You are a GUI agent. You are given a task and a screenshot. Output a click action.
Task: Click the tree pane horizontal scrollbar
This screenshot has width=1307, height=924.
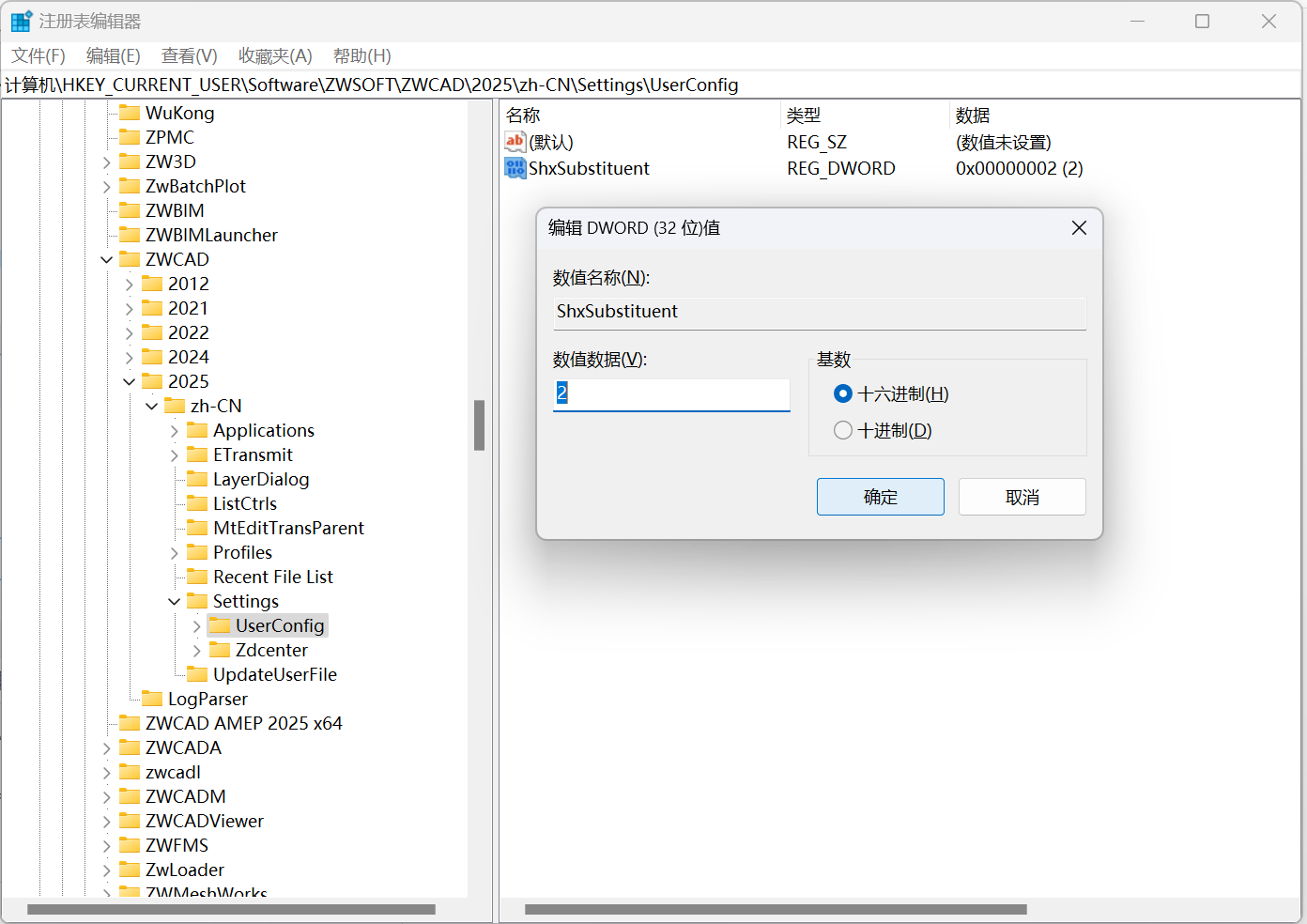coord(231,909)
